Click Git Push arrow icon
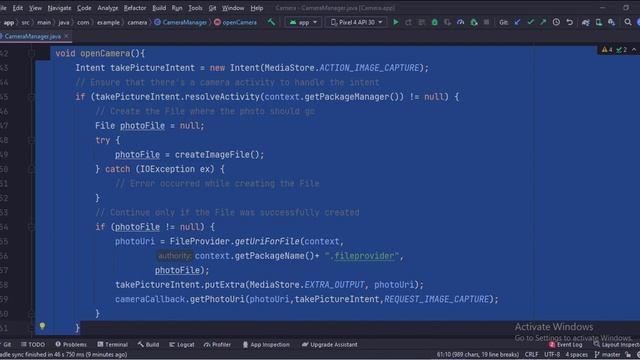Viewport: 640px width, 360px height. click(543, 22)
